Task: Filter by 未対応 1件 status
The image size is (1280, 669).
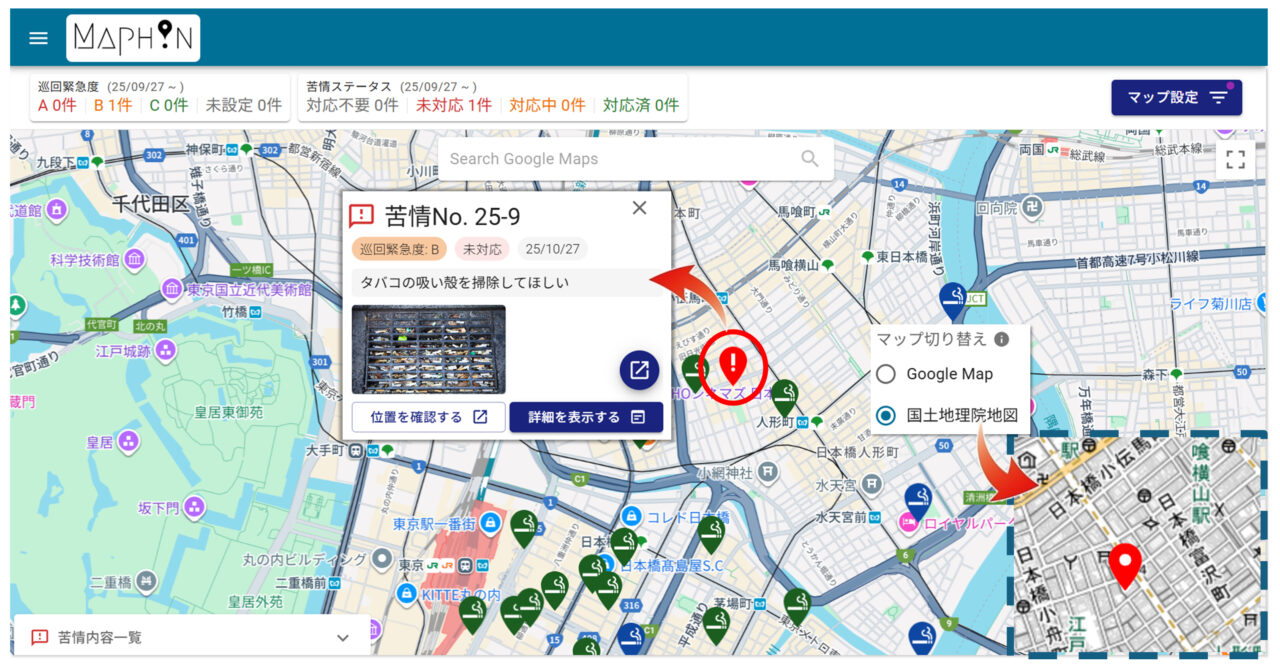Action: pos(454,105)
